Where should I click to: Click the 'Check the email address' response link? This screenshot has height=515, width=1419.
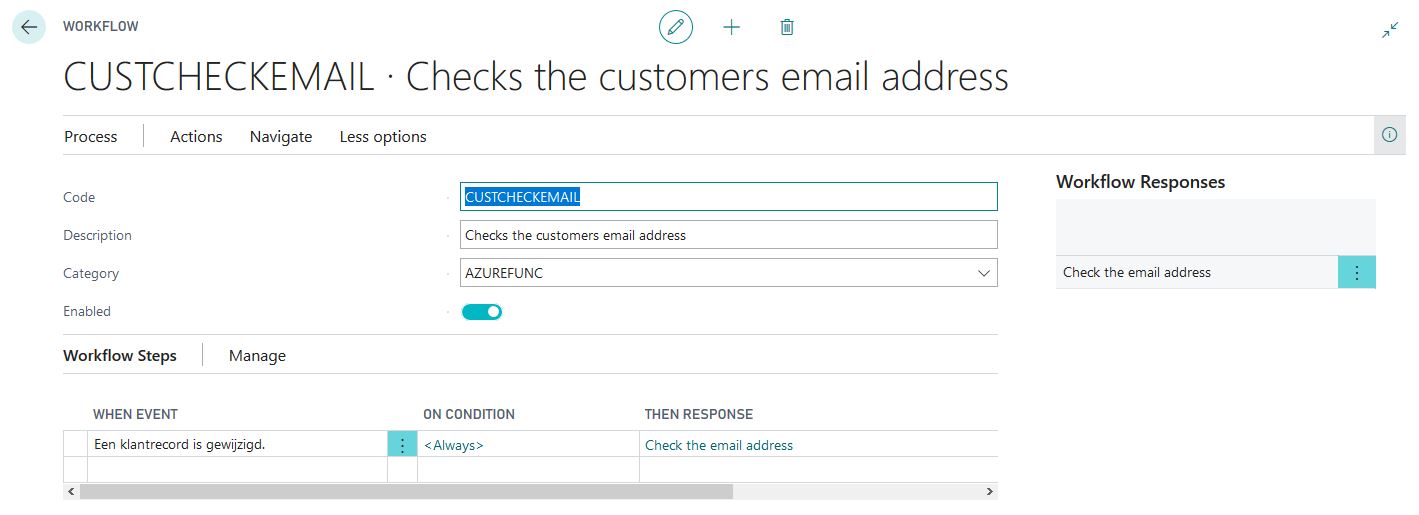(719, 445)
